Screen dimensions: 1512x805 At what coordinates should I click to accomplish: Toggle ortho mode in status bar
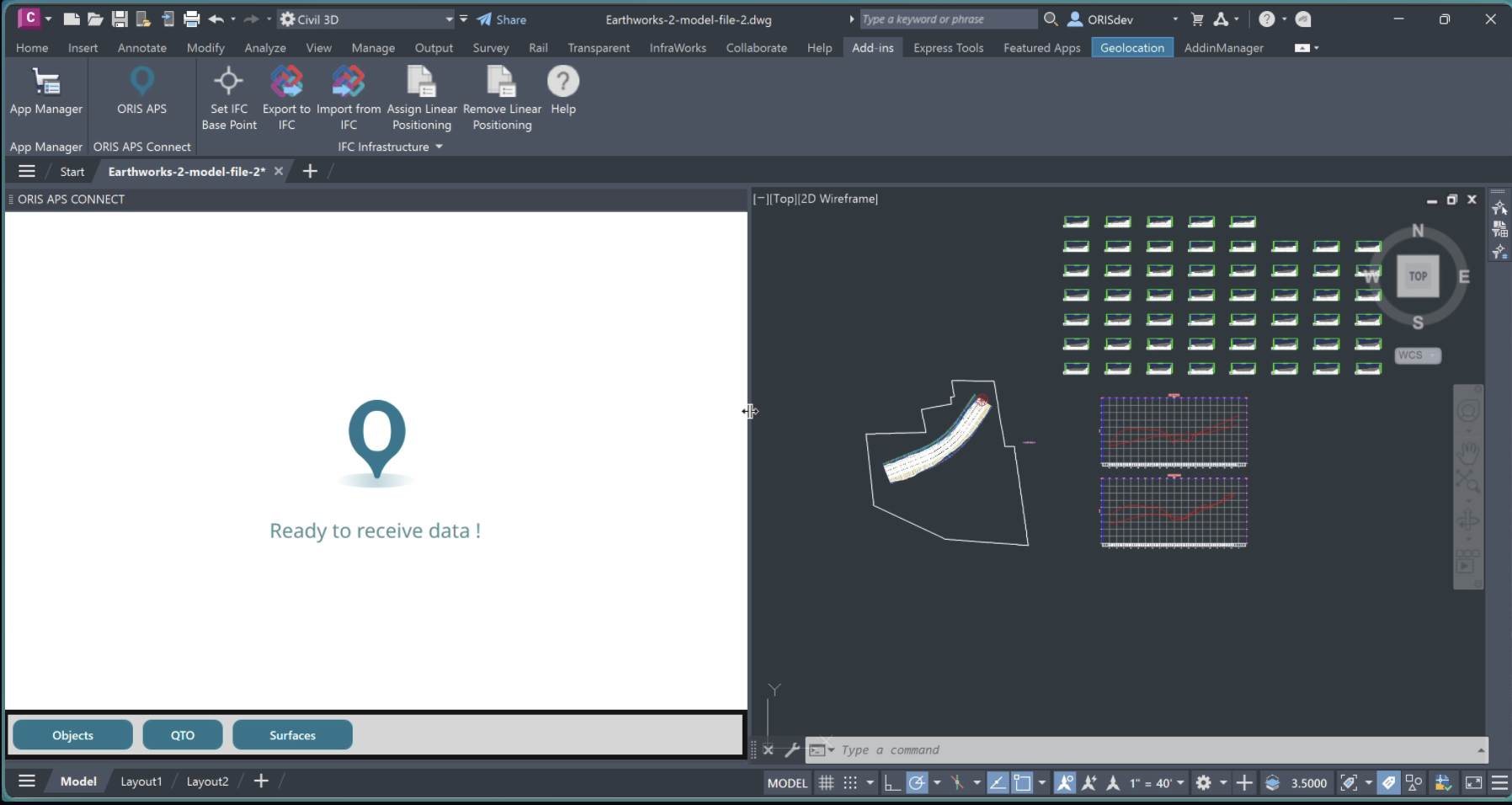[x=891, y=783]
